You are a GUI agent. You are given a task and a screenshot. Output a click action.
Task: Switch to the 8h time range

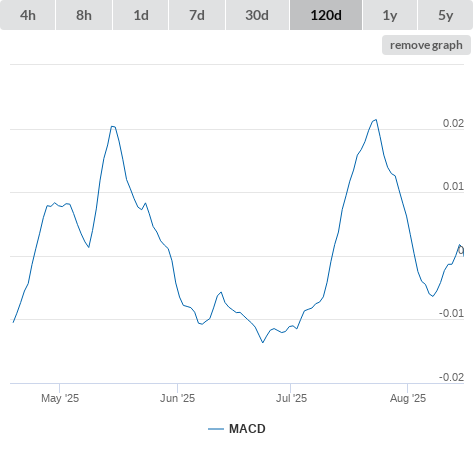tap(84, 15)
